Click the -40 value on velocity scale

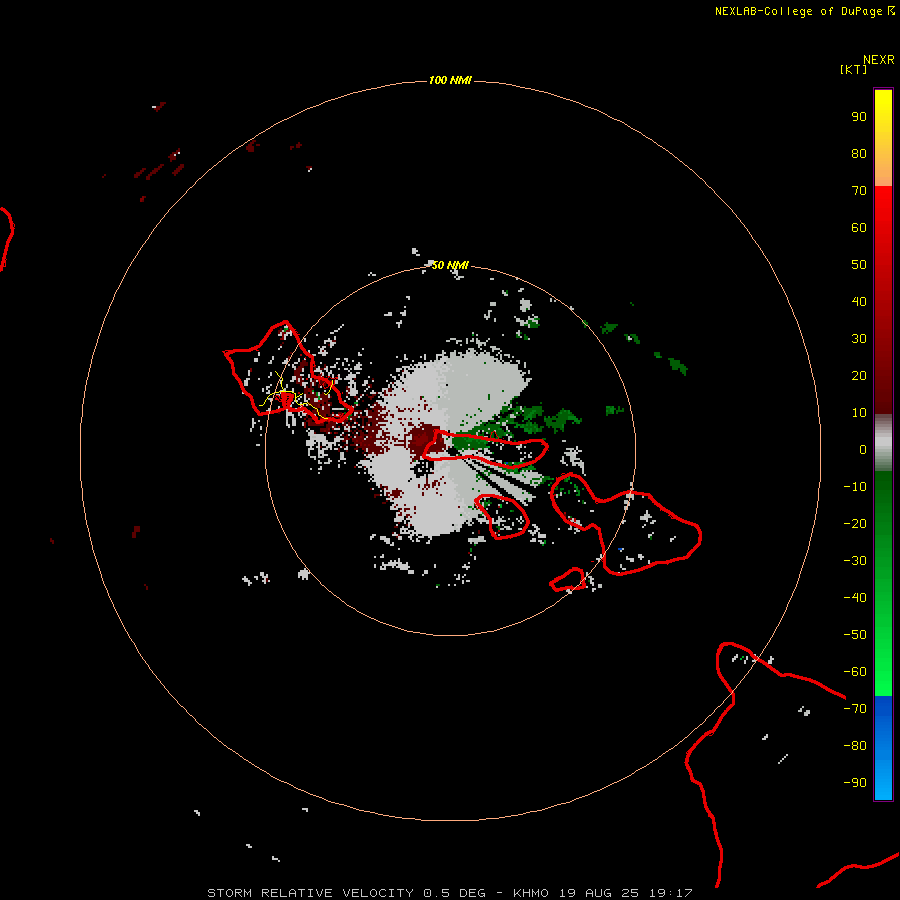pyautogui.click(x=855, y=598)
